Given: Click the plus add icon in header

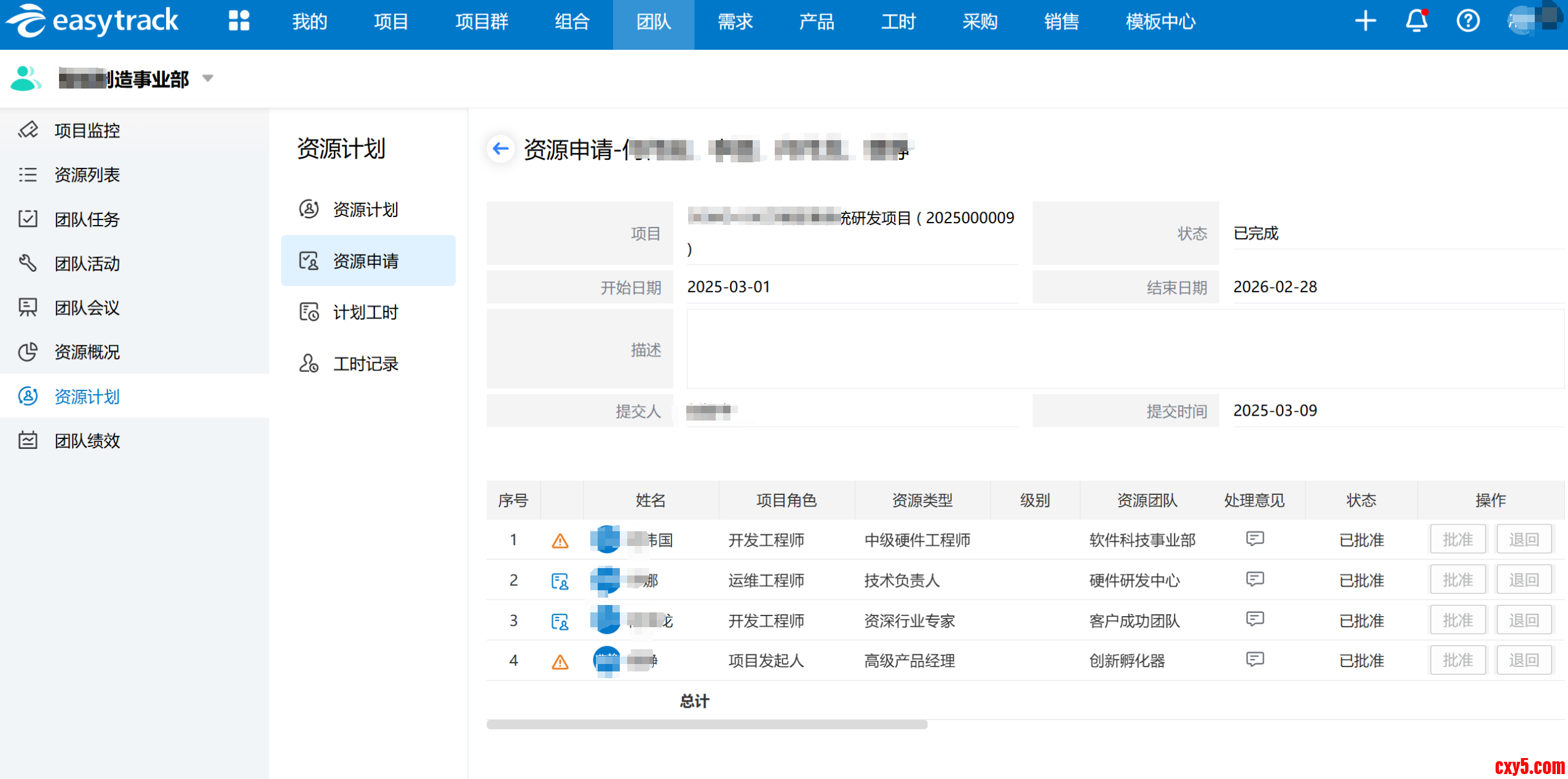Looking at the screenshot, I should pos(1365,21).
